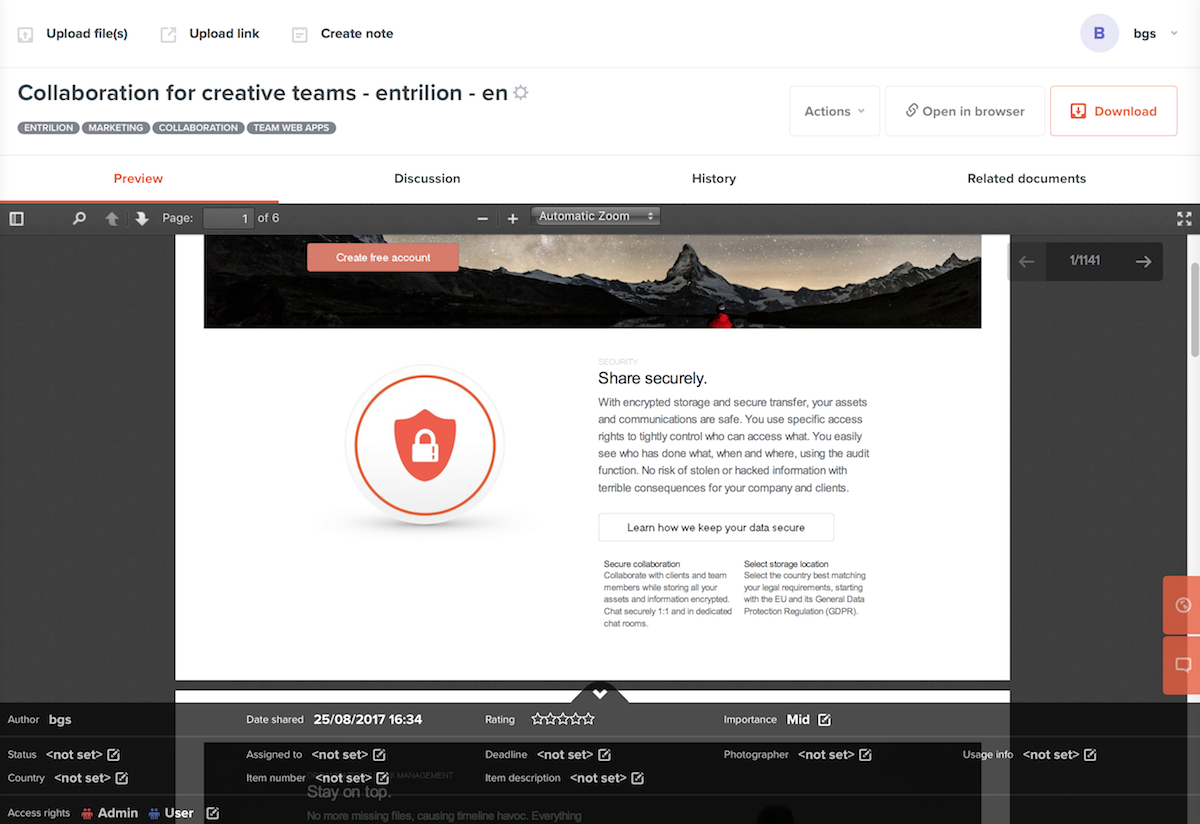Go to the previous page with up arrow
1200x824 pixels.
coord(112,218)
